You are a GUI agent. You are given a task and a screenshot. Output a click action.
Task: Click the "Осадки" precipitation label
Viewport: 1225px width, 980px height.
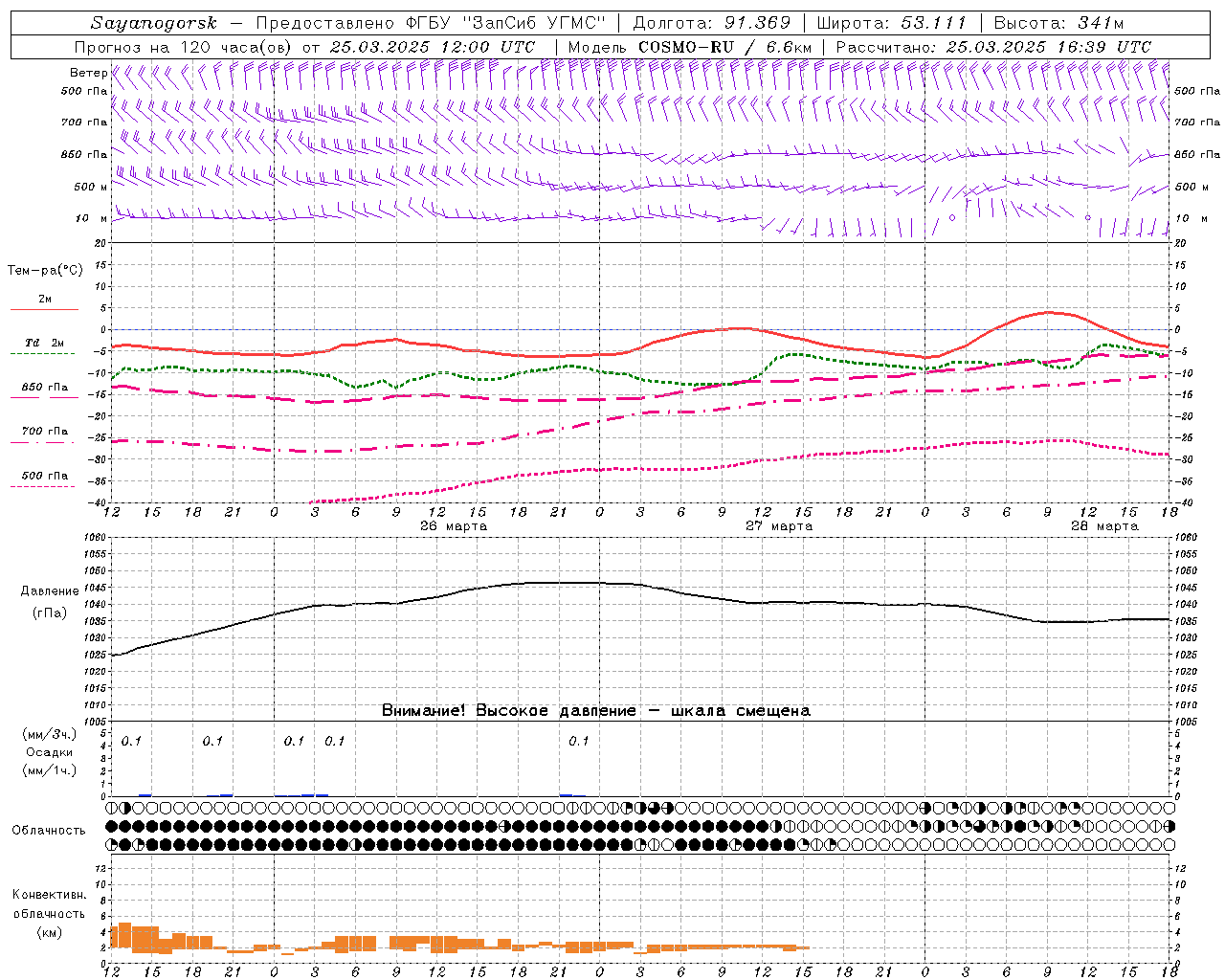tap(50, 752)
